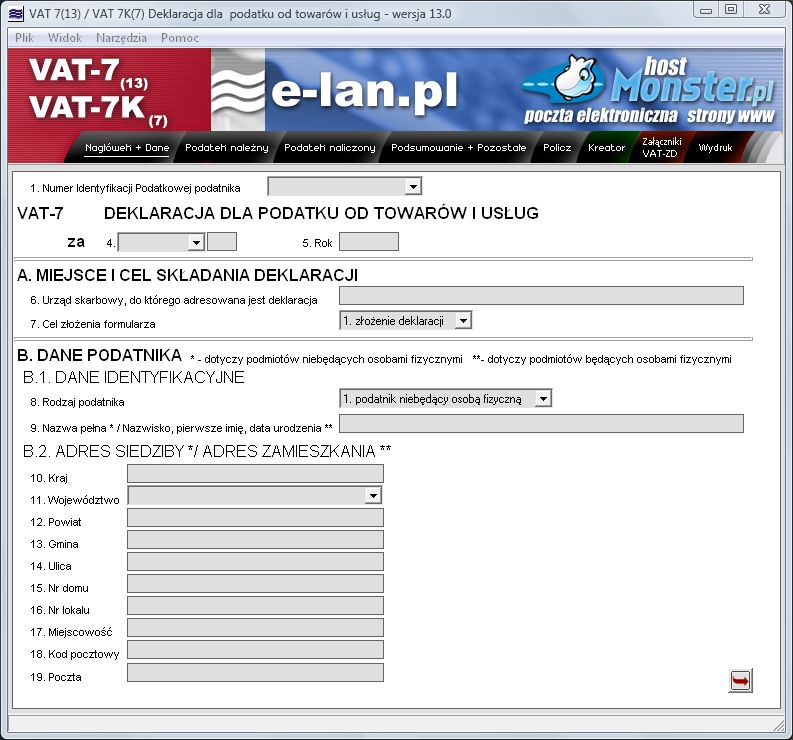The width and height of the screenshot is (793, 740).
Task: Click the hostMonster.pl banner logo
Action: pos(650,90)
